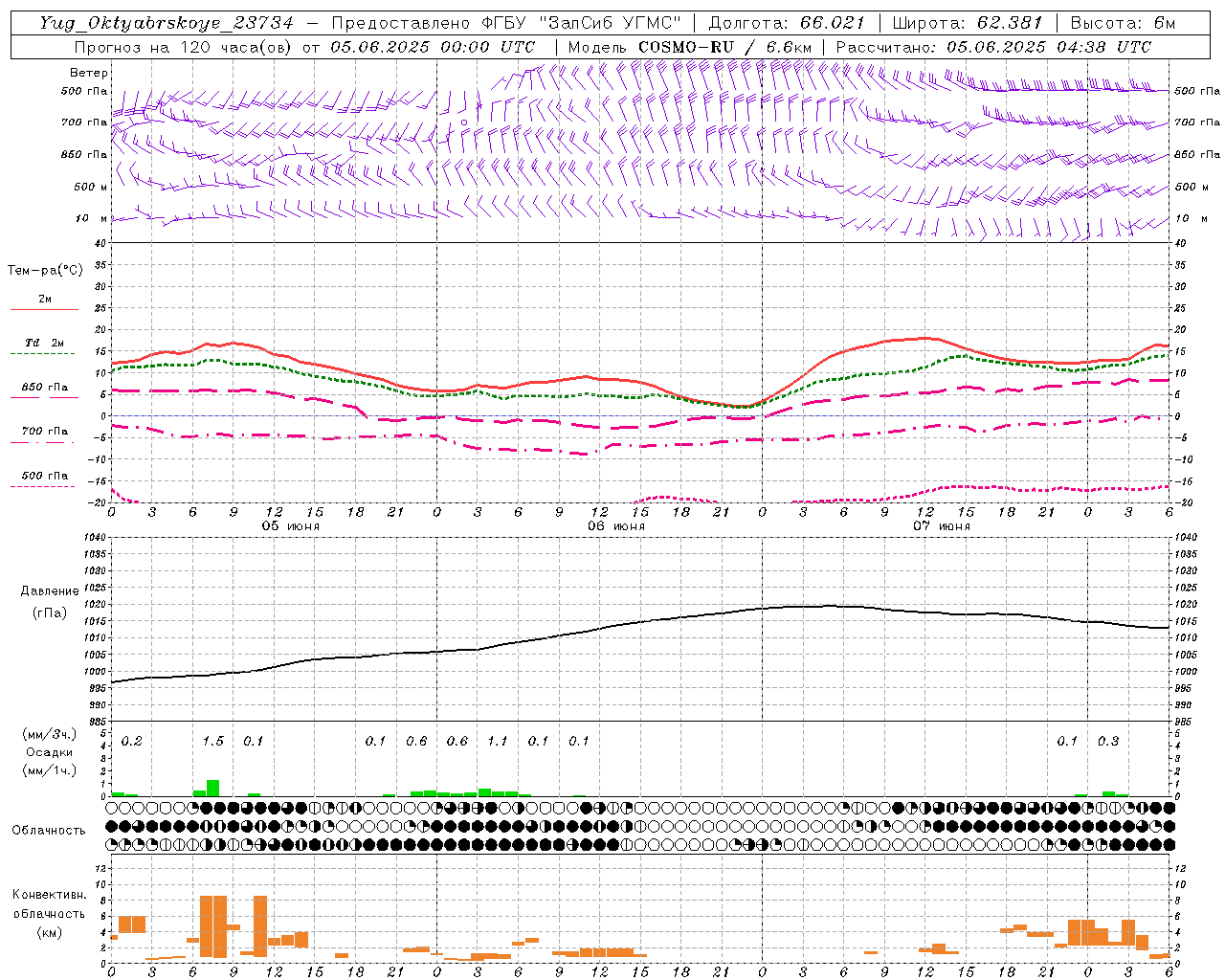Click the Конвективн. label
The height and width of the screenshot is (980, 1225).
pyautogui.click(x=50, y=895)
